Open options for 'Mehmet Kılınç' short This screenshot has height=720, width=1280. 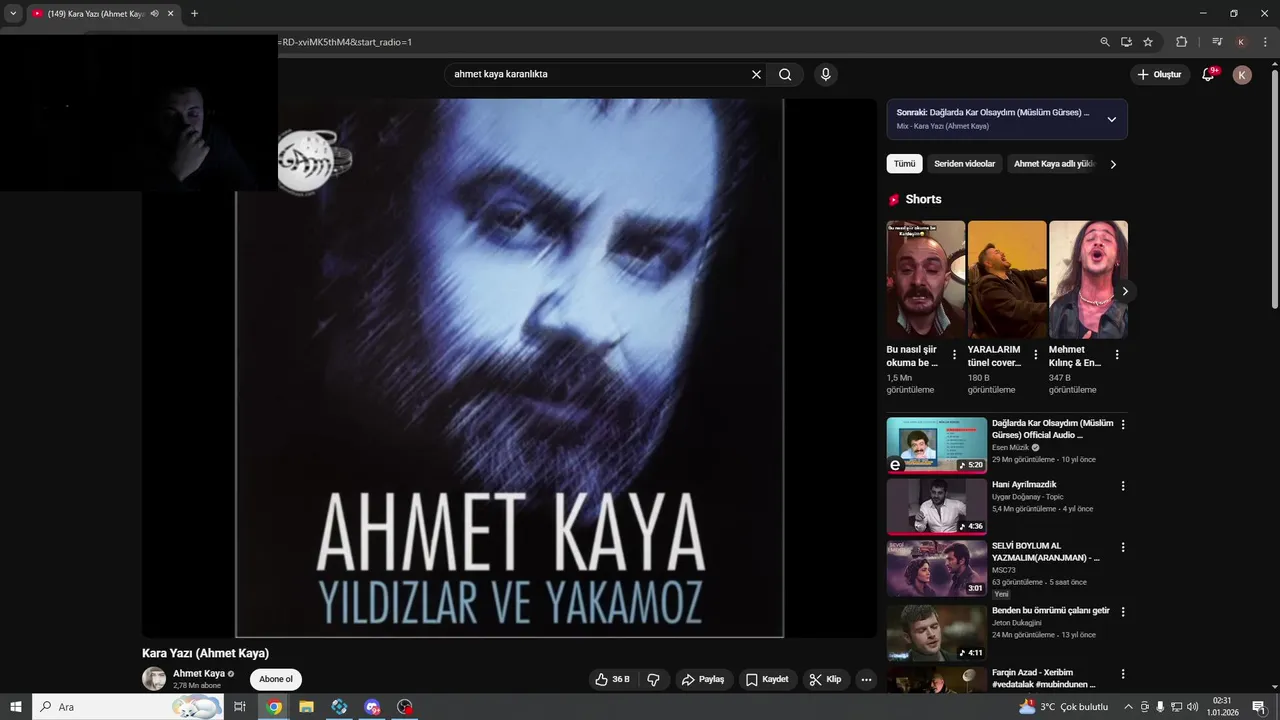click(1116, 355)
